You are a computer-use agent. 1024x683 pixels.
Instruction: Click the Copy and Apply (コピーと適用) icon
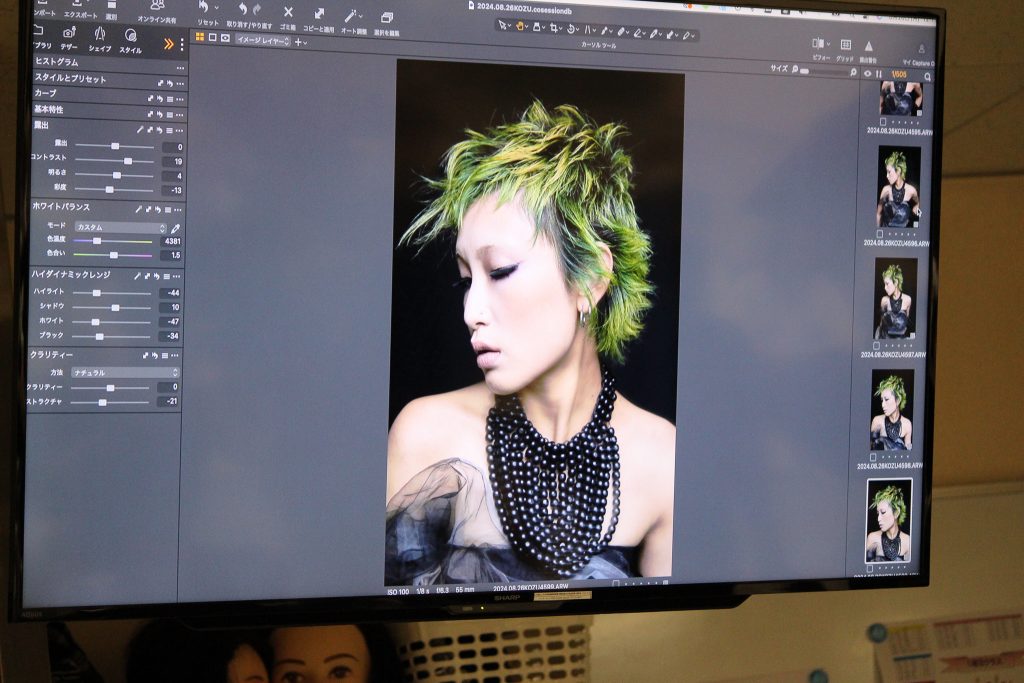click(x=319, y=13)
